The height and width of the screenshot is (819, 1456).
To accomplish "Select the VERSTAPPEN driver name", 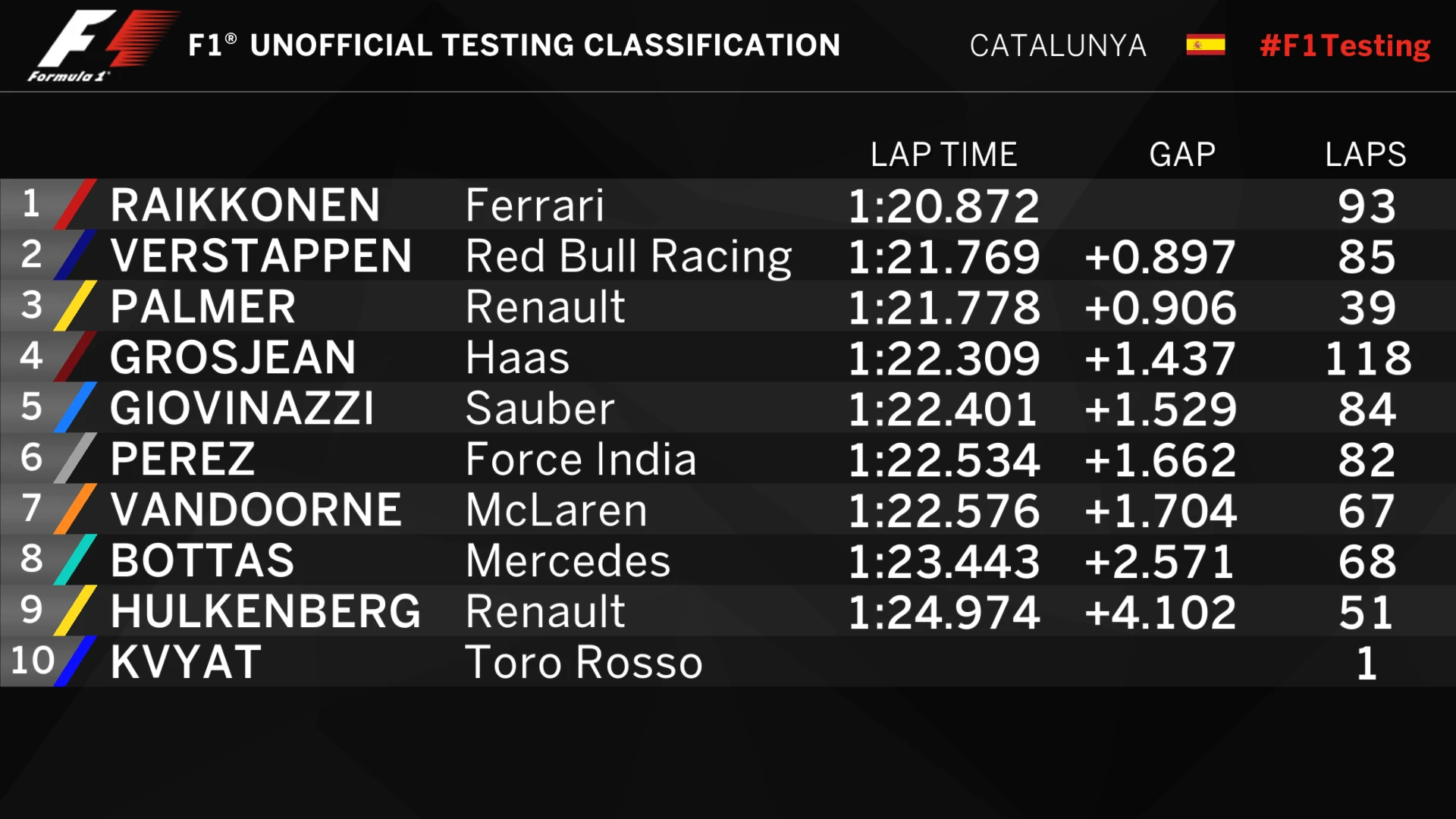I will (x=261, y=256).
